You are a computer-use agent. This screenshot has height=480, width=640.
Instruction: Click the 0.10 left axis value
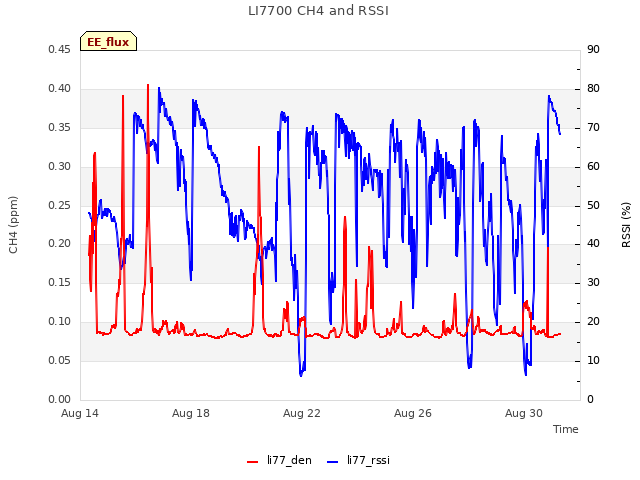pos(59,322)
